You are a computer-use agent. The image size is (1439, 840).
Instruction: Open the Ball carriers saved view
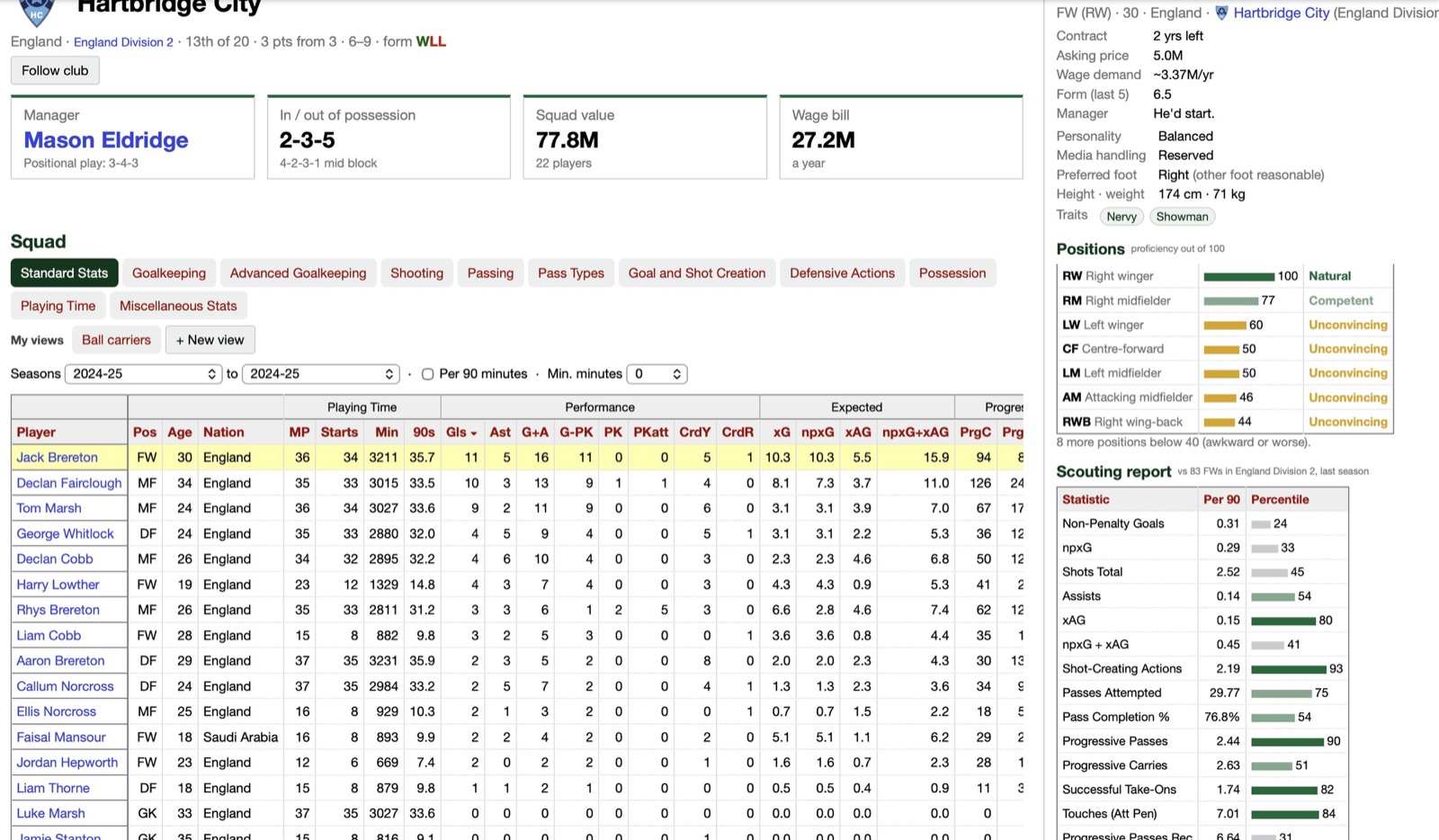point(116,340)
